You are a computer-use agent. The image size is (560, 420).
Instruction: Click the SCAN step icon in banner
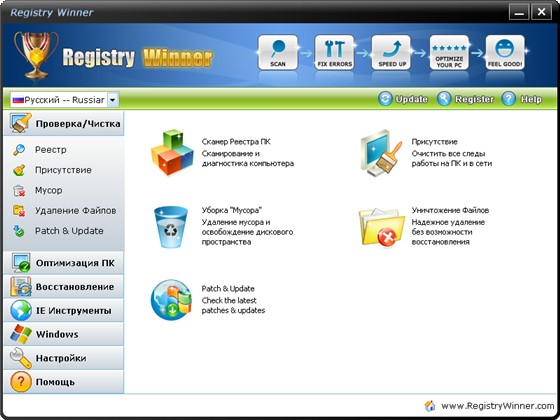point(278,52)
